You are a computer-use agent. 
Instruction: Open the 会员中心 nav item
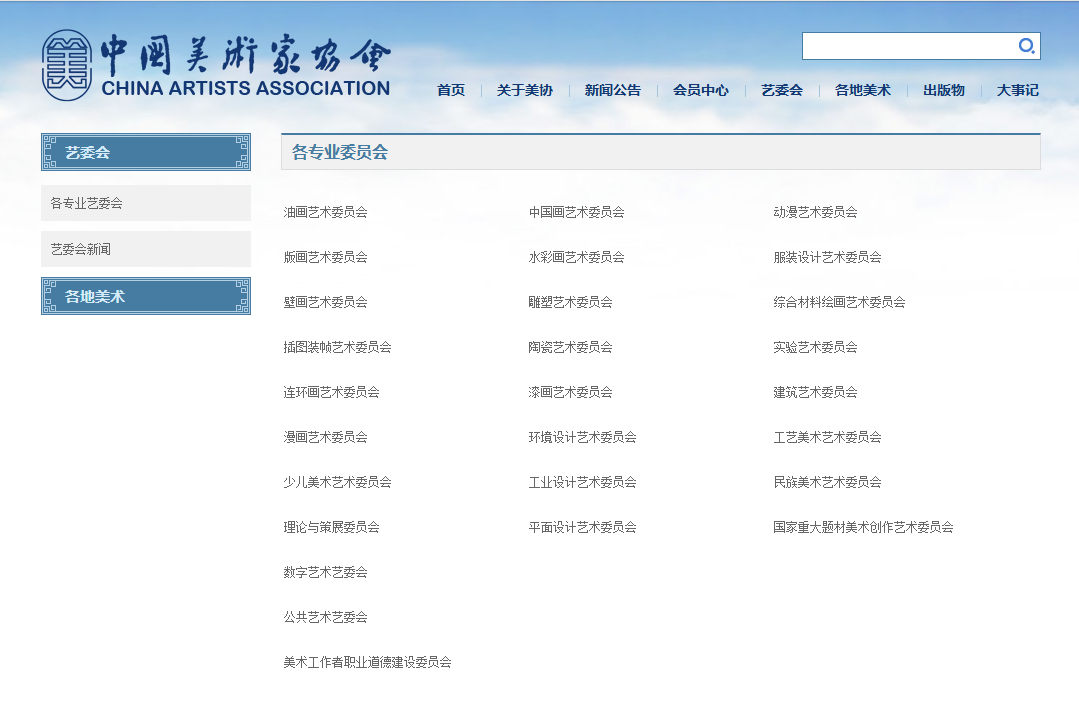point(701,90)
